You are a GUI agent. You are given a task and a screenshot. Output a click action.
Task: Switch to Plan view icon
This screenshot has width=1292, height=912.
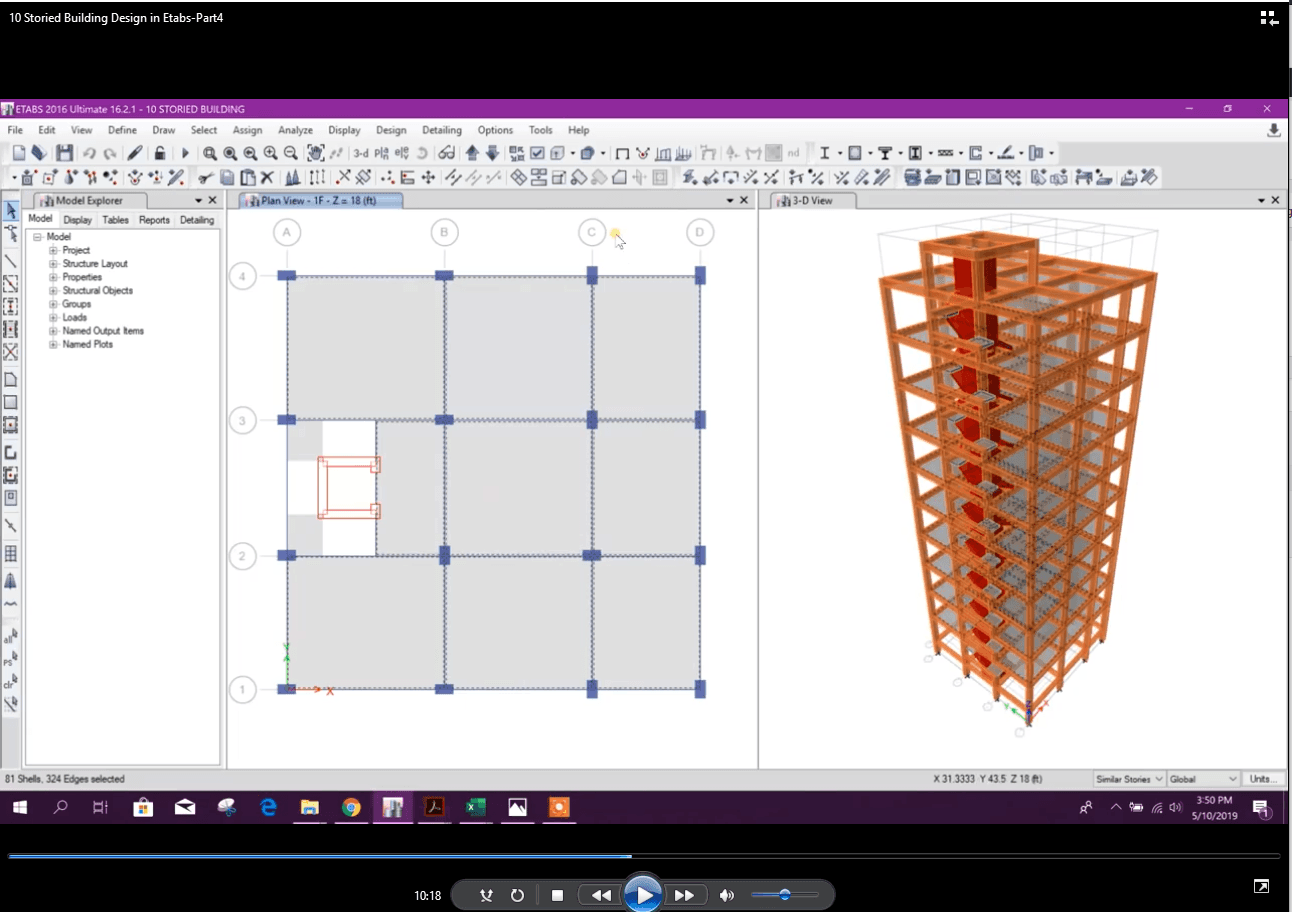coord(381,153)
